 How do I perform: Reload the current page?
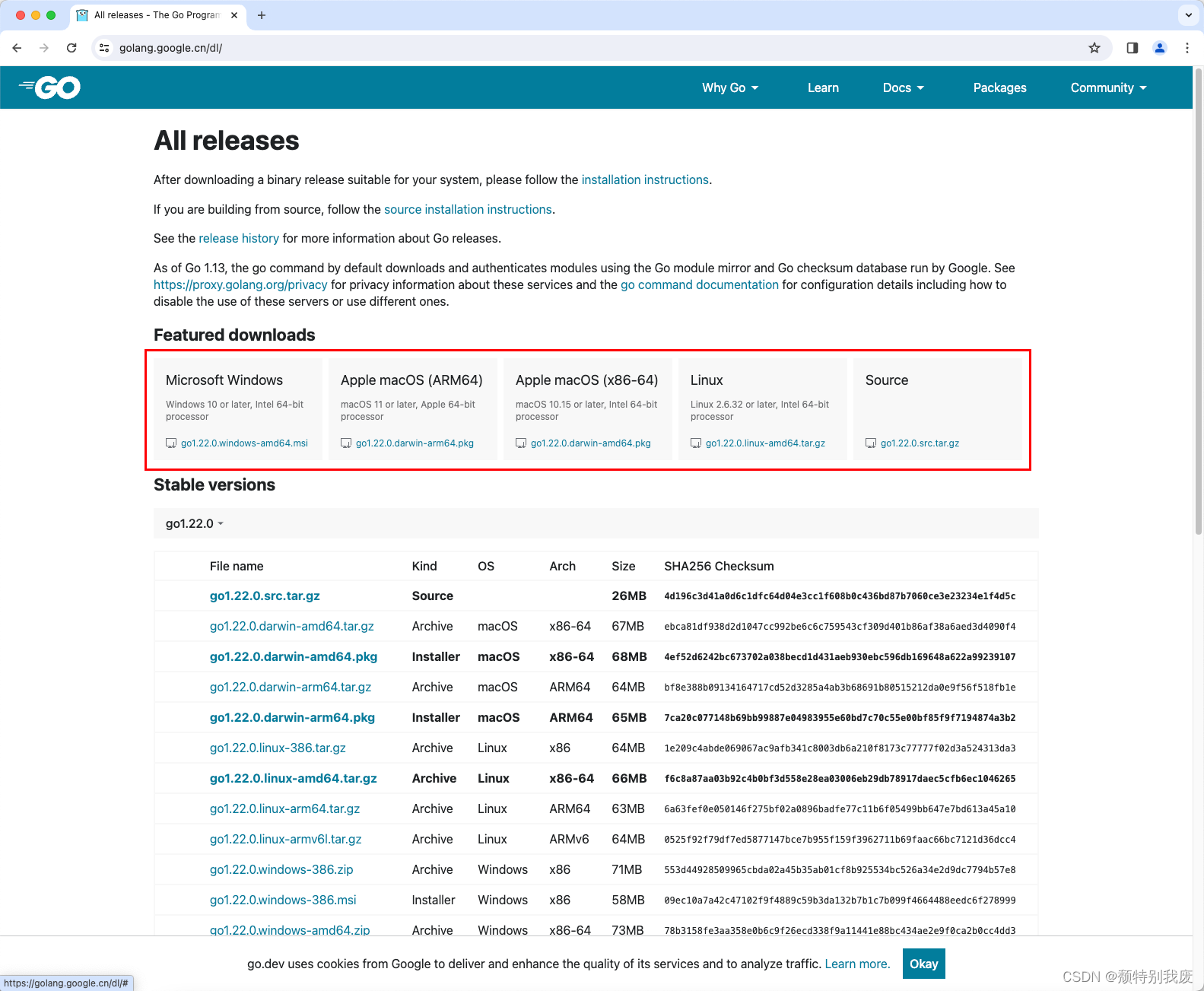point(71,48)
